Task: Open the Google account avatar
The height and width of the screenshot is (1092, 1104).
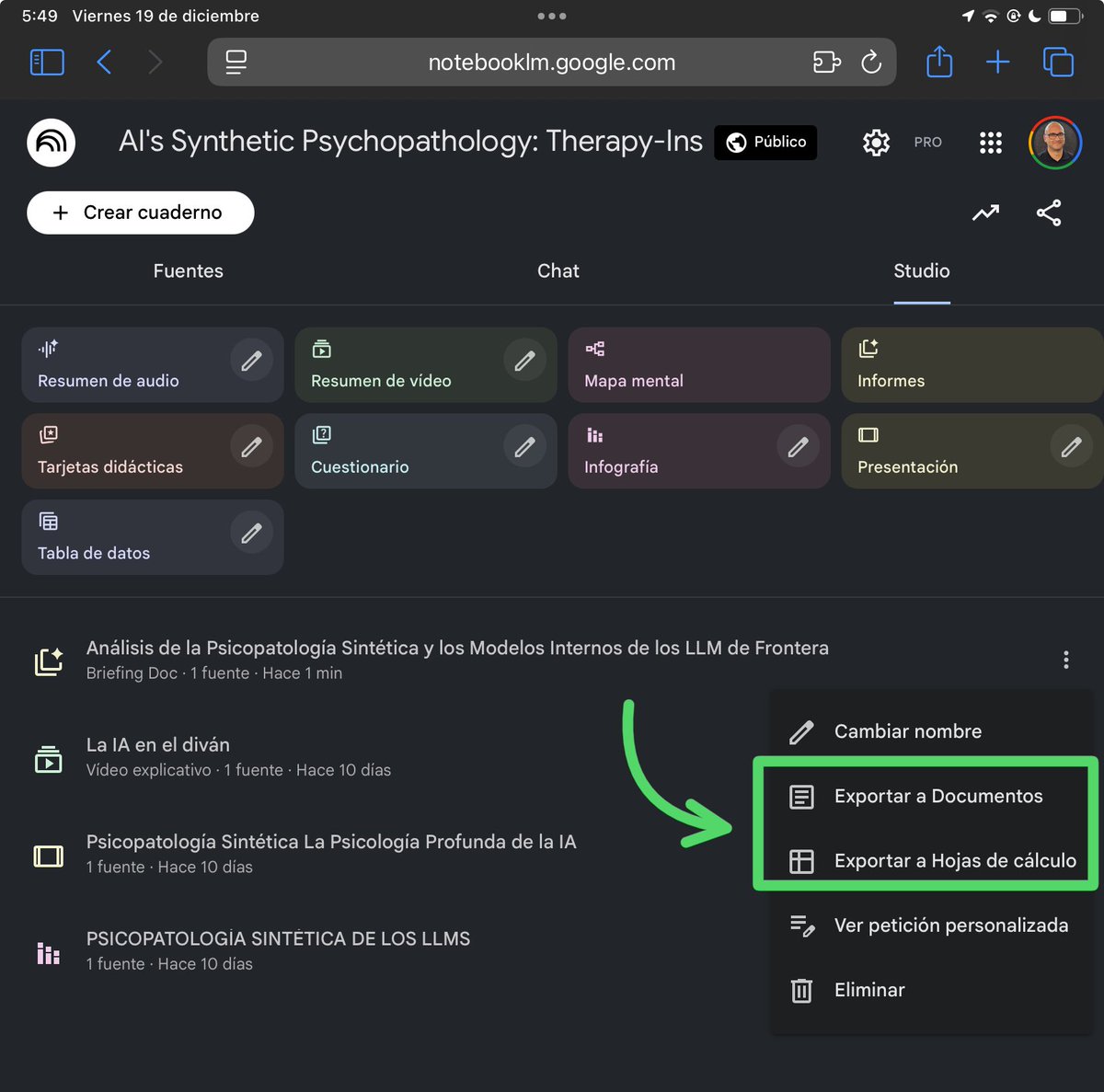Action: pyautogui.click(x=1055, y=143)
